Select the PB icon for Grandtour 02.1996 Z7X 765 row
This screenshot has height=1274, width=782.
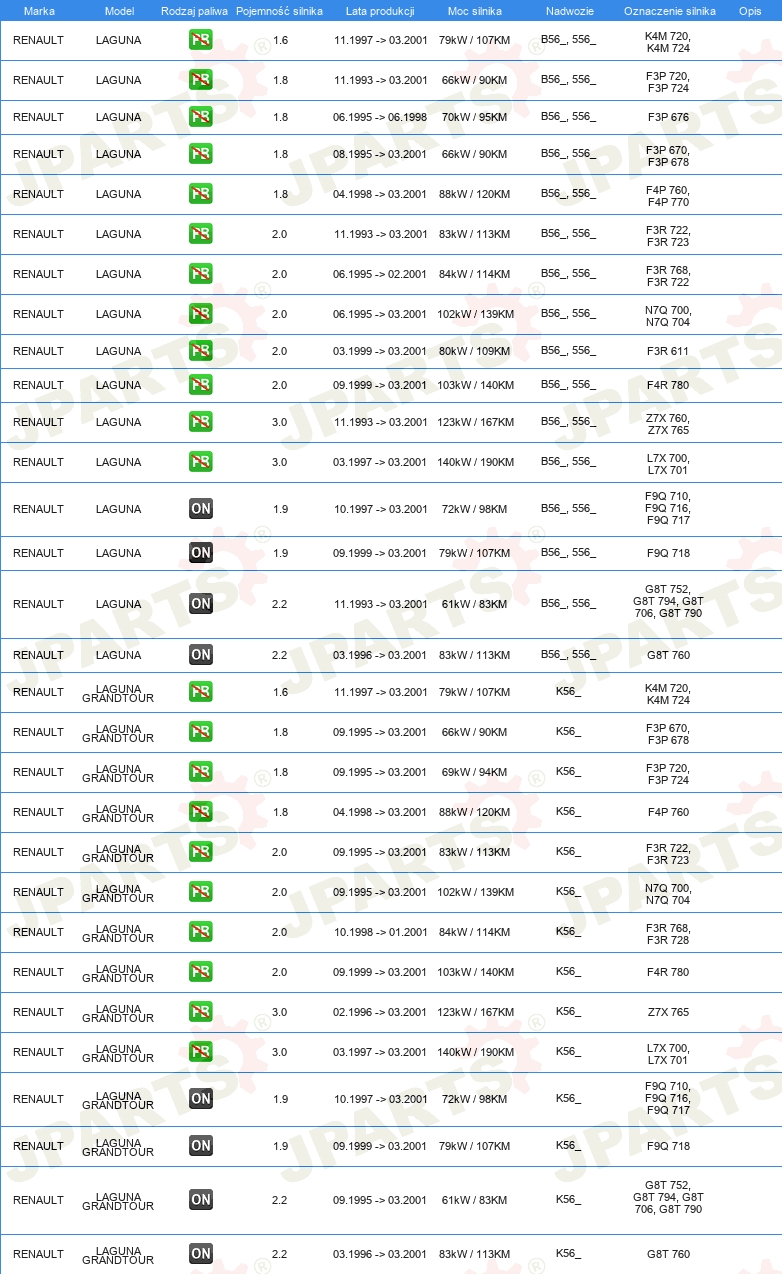click(x=200, y=1012)
